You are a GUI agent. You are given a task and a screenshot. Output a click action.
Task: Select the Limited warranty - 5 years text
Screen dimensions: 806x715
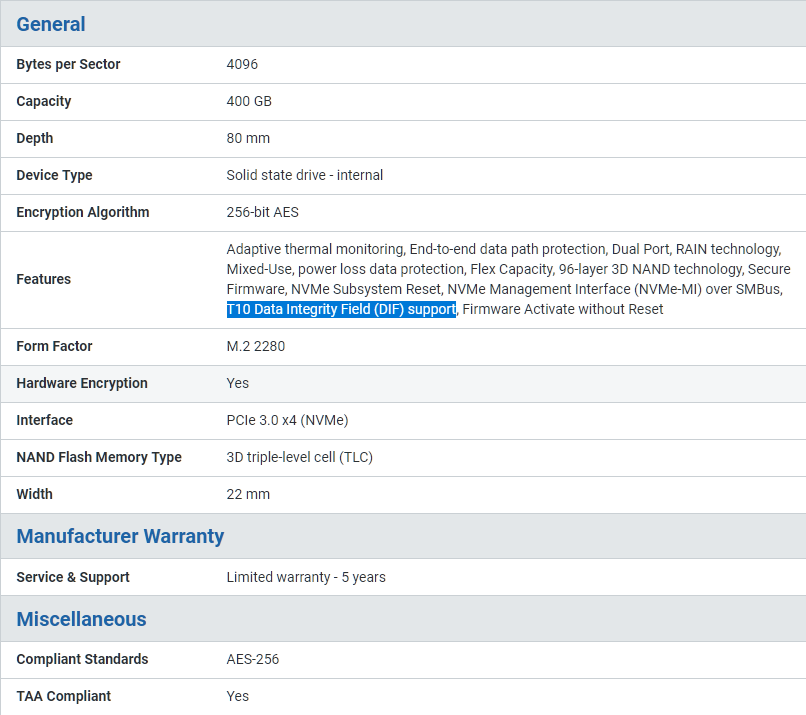[x=304, y=577]
